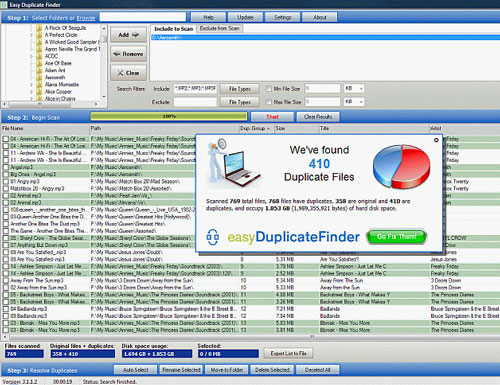Click File Types button for Exclude filter
Image resolution: width=500 pixels, height=385 pixels.
(240, 102)
